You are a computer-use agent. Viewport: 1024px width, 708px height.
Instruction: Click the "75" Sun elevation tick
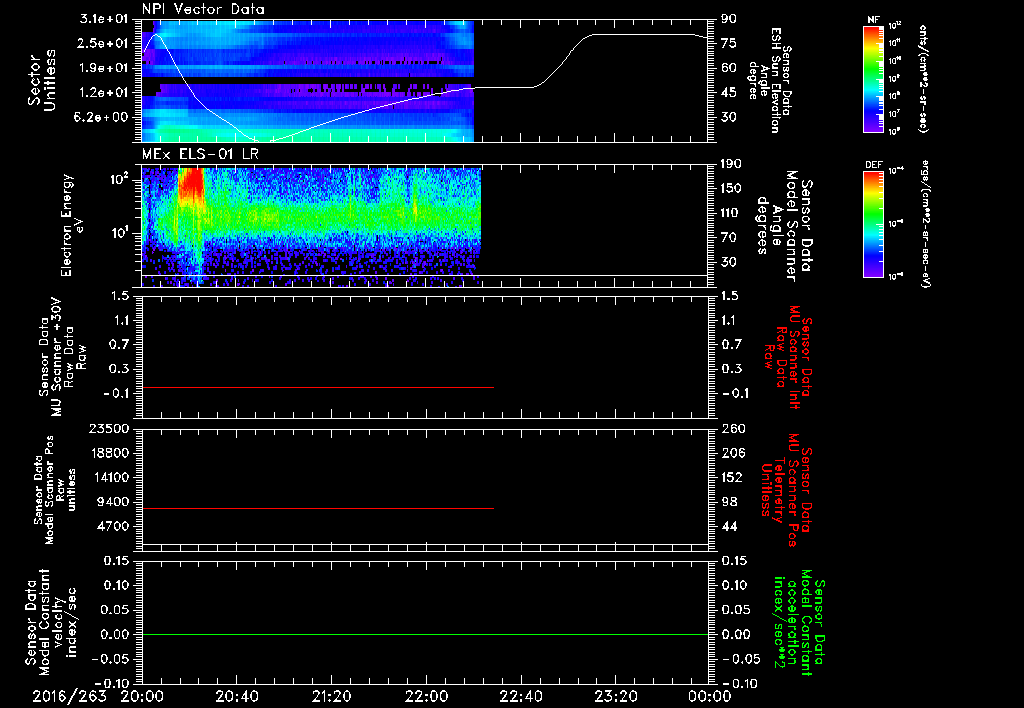[728, 43]
